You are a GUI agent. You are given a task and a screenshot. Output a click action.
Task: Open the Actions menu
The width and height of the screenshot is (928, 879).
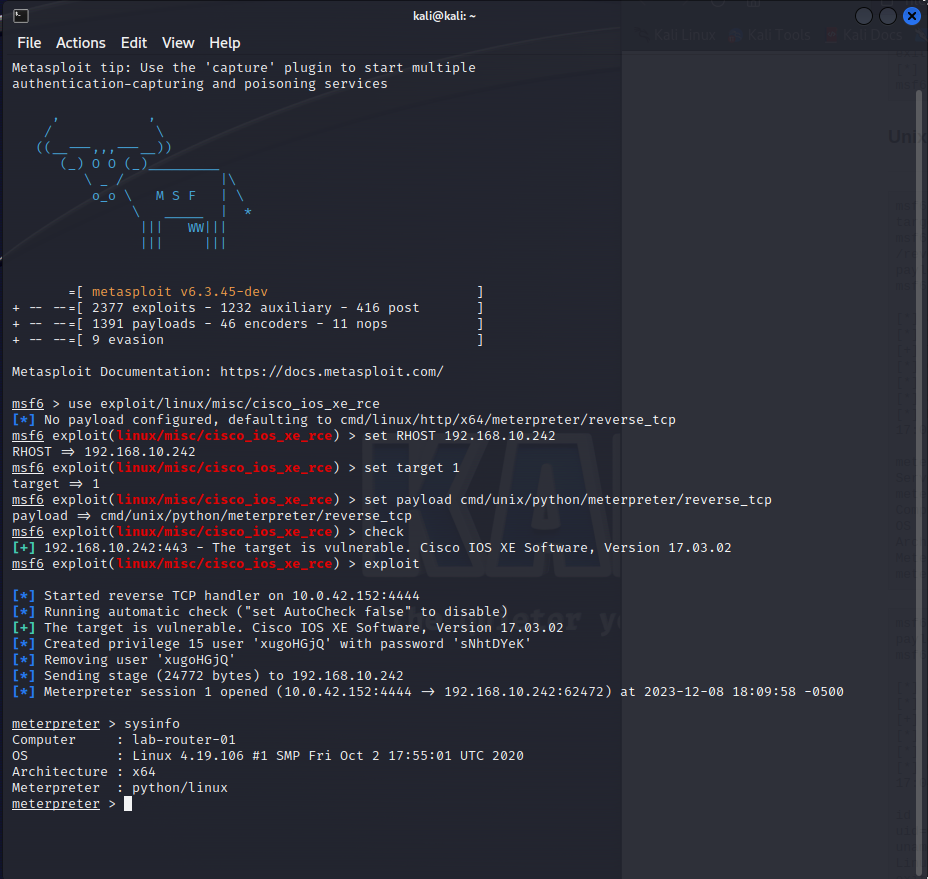coord(80,43)
